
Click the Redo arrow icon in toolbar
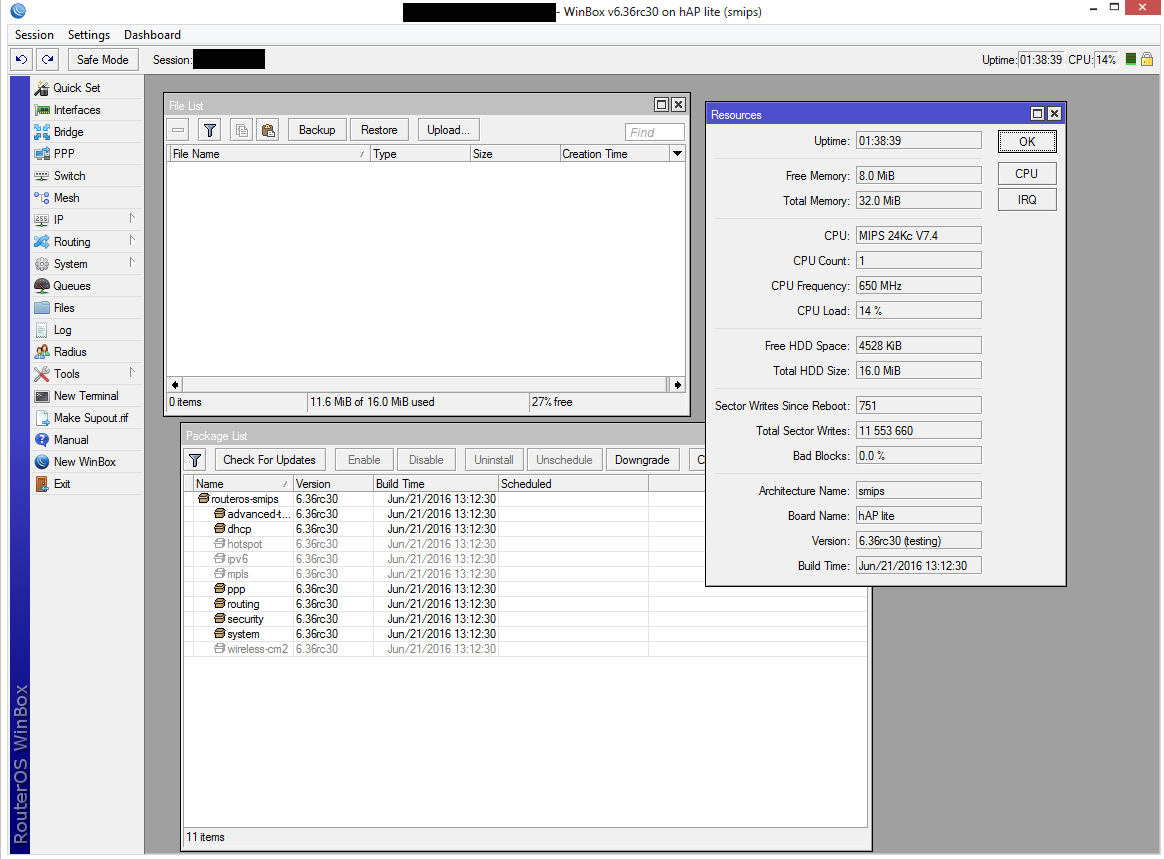(x=48, y=59)
